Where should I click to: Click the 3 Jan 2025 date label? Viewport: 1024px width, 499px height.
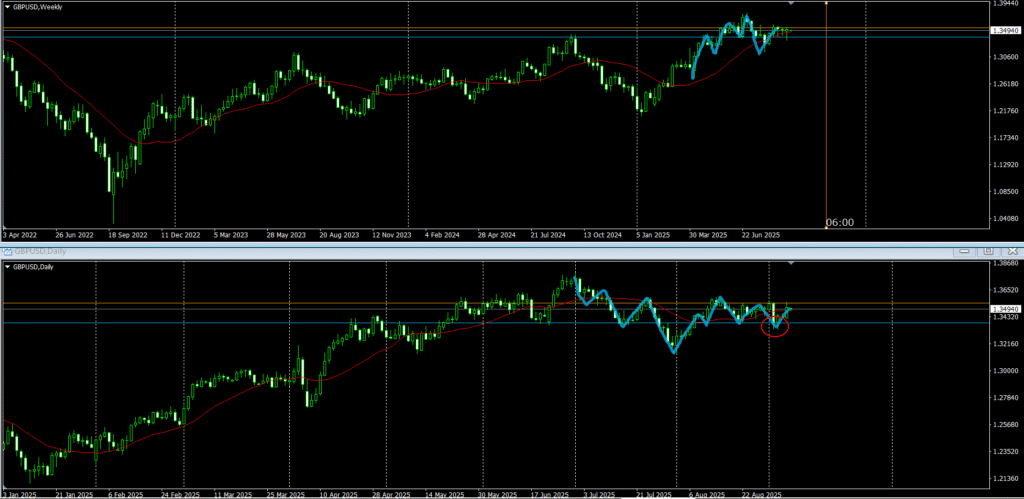tap(19, 495)
